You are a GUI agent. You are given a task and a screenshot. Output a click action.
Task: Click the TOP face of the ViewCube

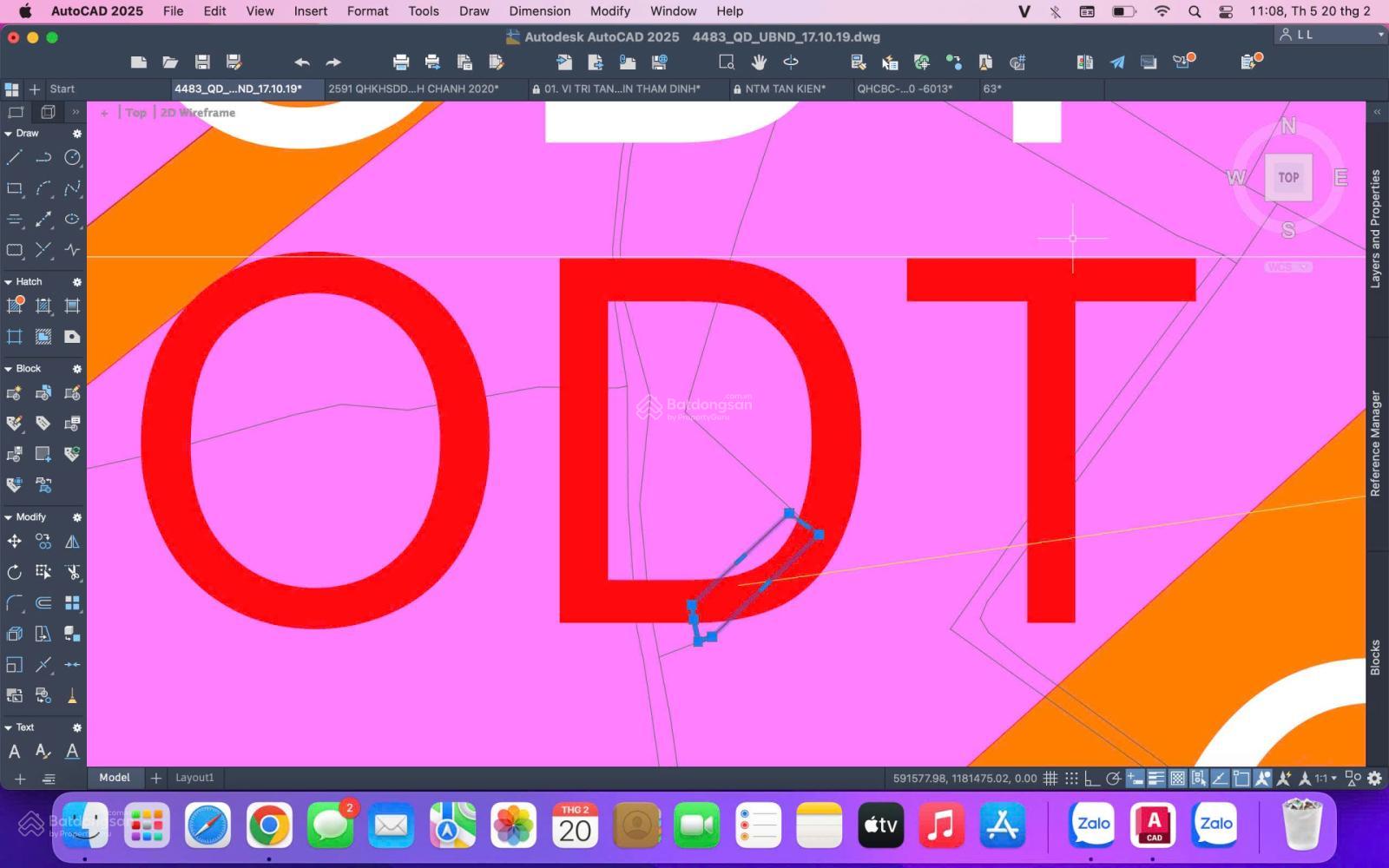coord(1287,177)
